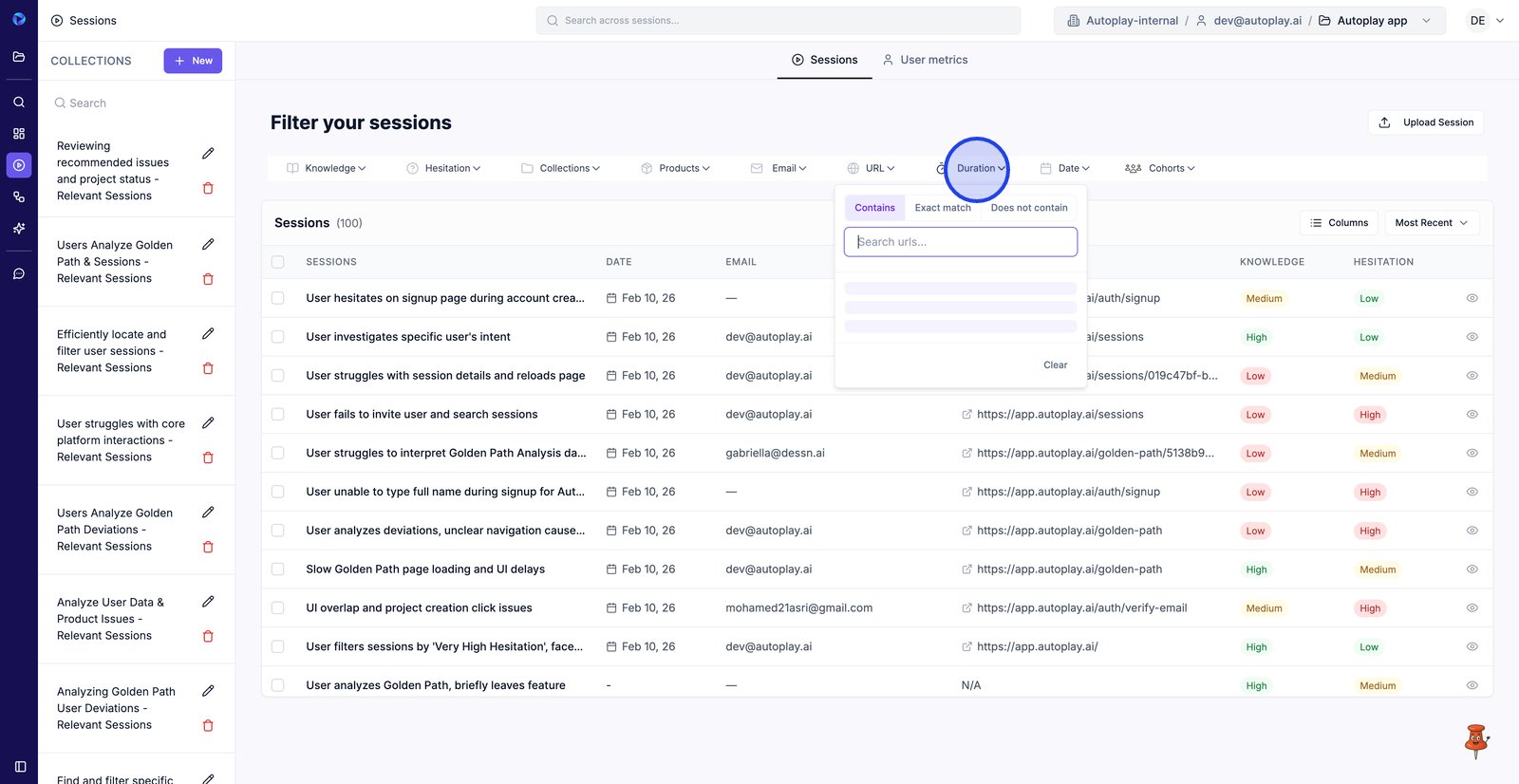
Task: Click Clear in the URL filter popup
Action: (x=1055, y=365)
